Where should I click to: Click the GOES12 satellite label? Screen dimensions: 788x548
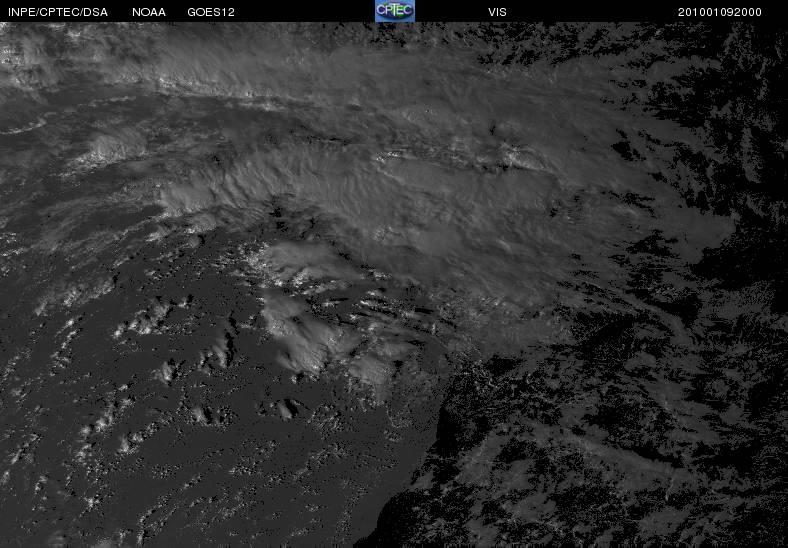click(x=211, y=12)
